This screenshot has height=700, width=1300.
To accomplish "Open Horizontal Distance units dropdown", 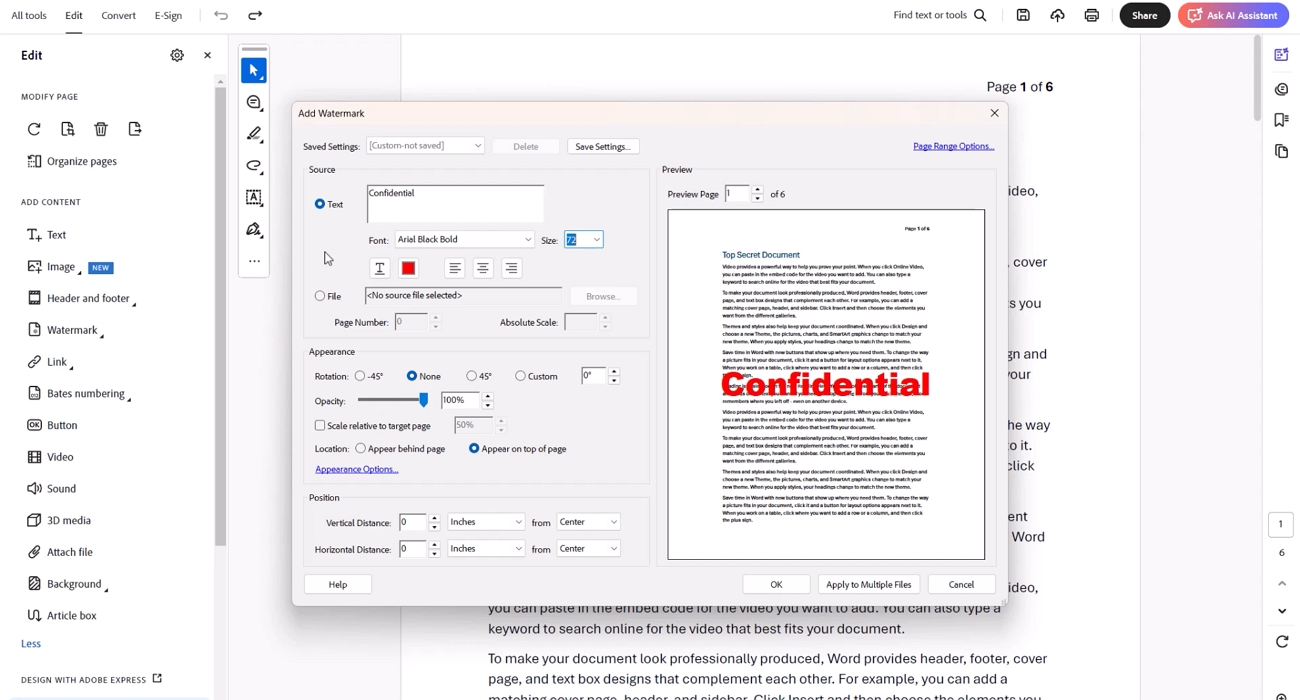I will click(486, 548).
